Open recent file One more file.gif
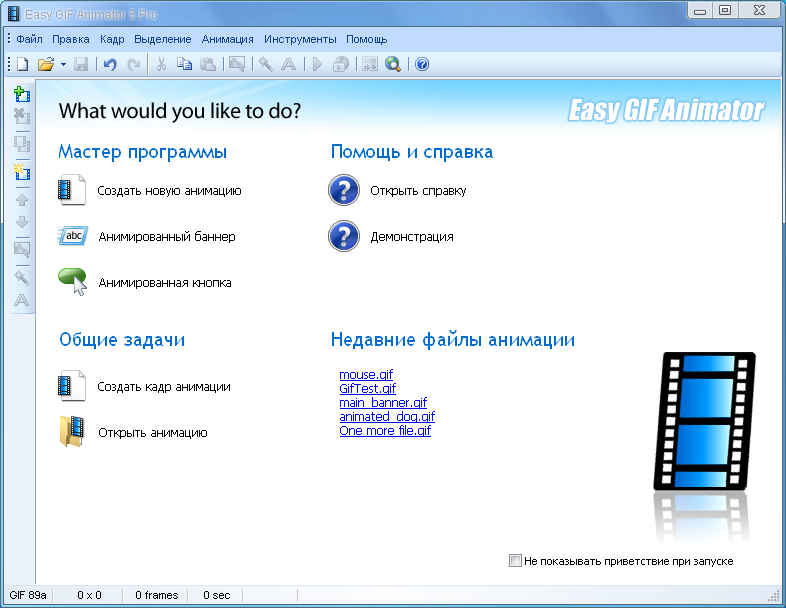This screenshot has width=786, height=608. [385, 431]
